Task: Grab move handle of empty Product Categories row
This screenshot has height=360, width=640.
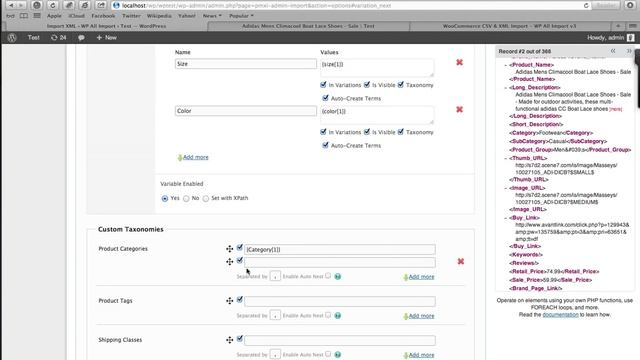Action: tap(229, 262)
